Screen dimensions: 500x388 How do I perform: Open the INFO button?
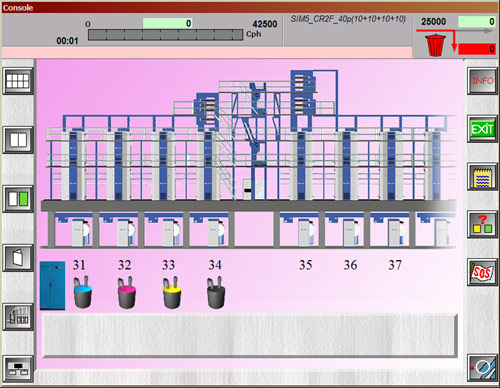click(482, 81)
